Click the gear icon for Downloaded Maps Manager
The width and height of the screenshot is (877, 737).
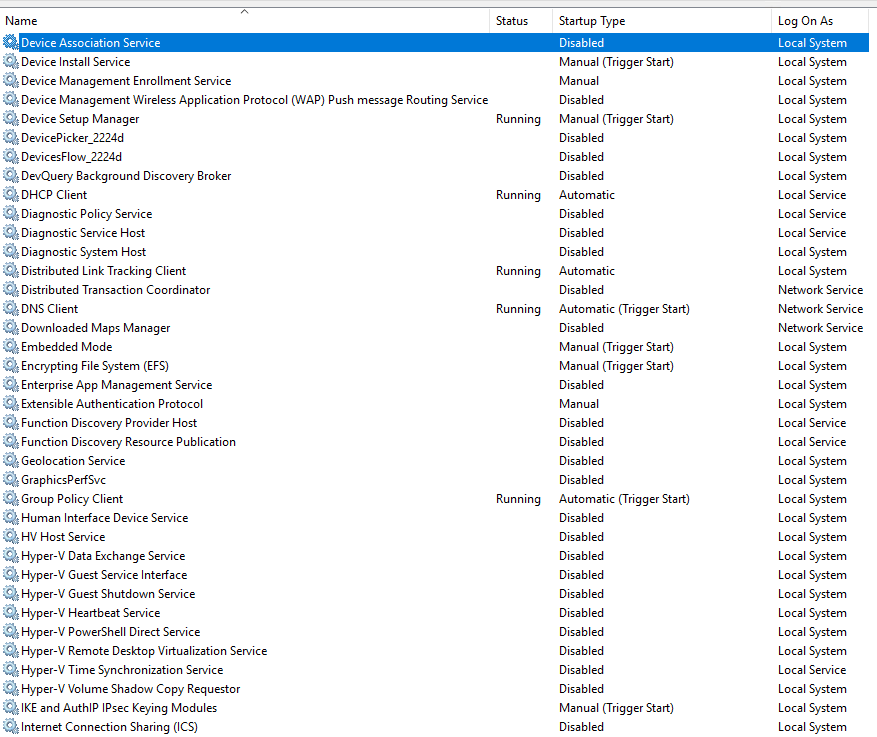click(x=11, y=328)
